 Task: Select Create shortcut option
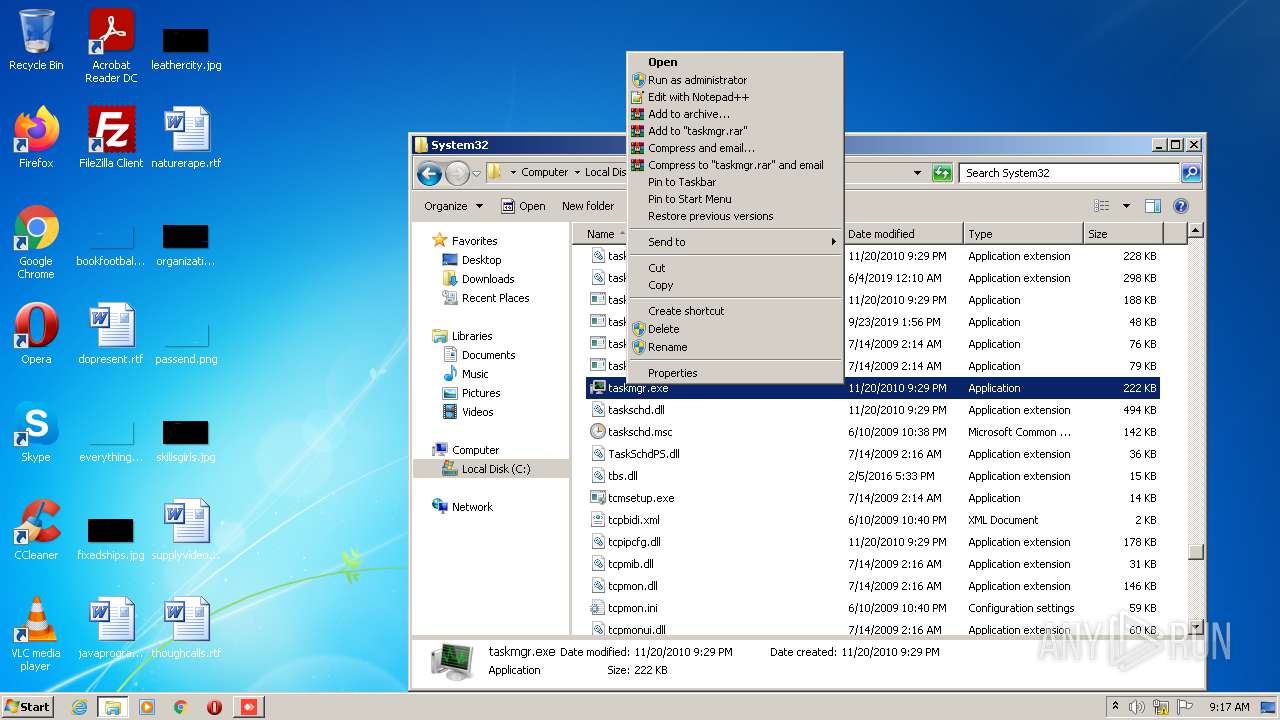coord(735,311)
